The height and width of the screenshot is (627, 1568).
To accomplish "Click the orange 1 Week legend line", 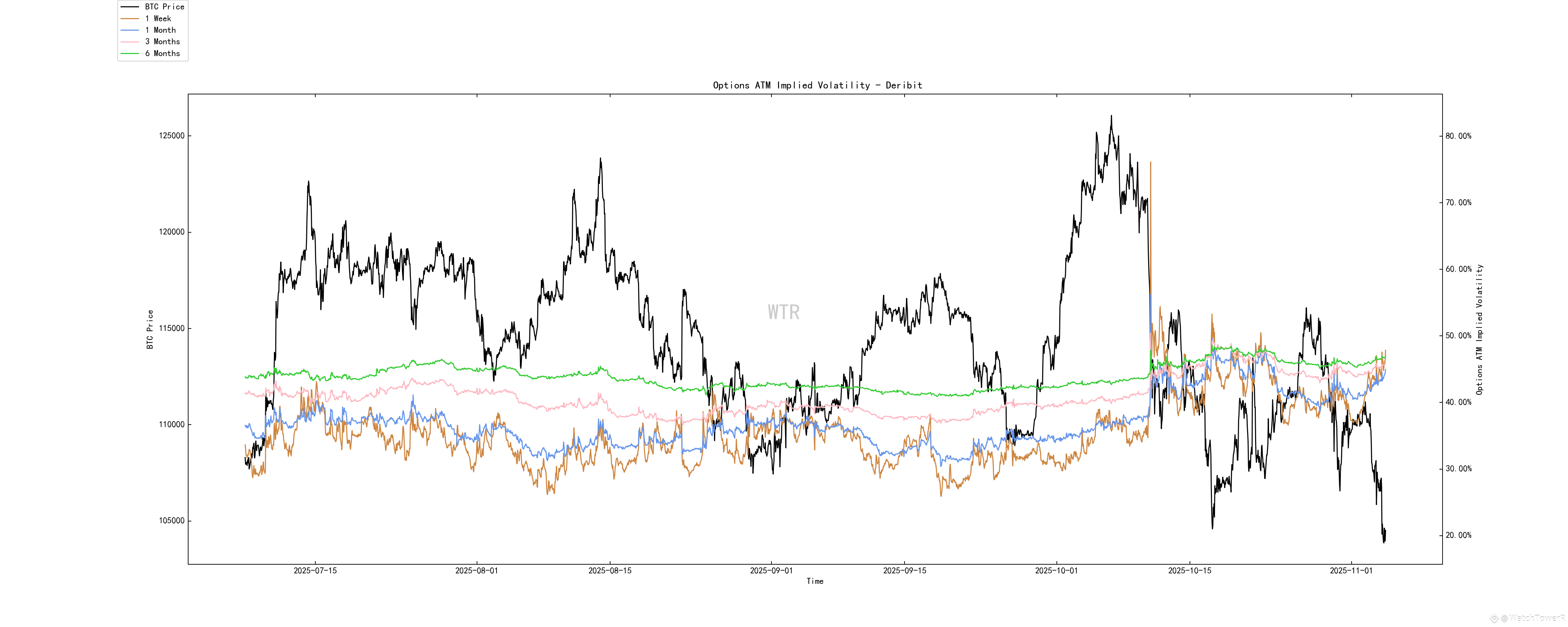I will click(x=130, y=18).
